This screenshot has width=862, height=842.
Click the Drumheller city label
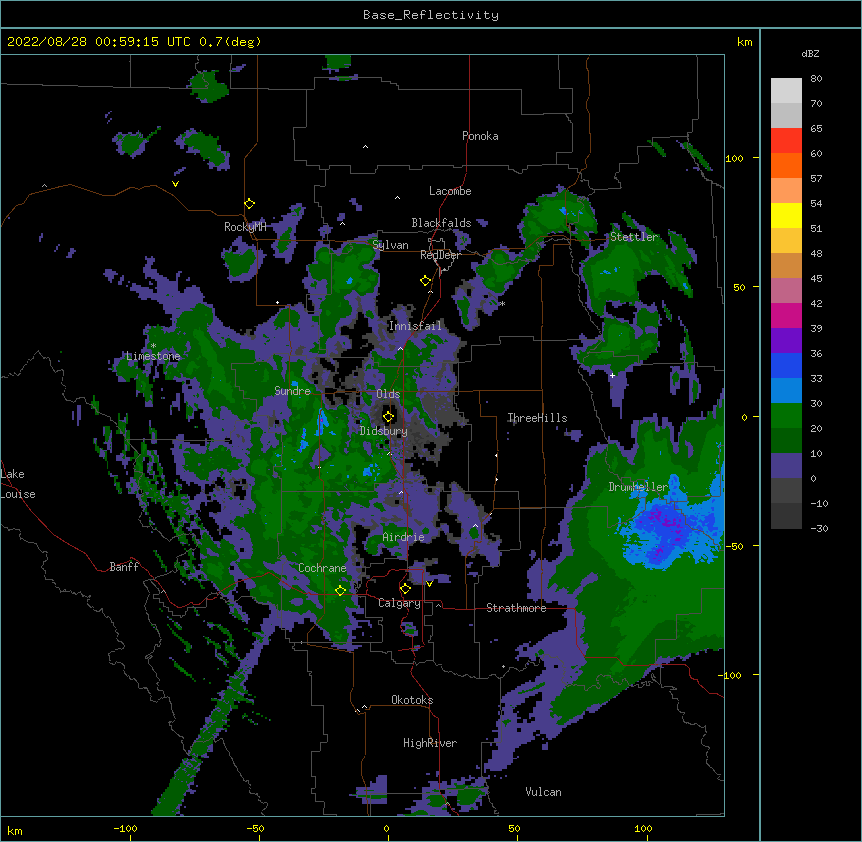pos(638,487)
